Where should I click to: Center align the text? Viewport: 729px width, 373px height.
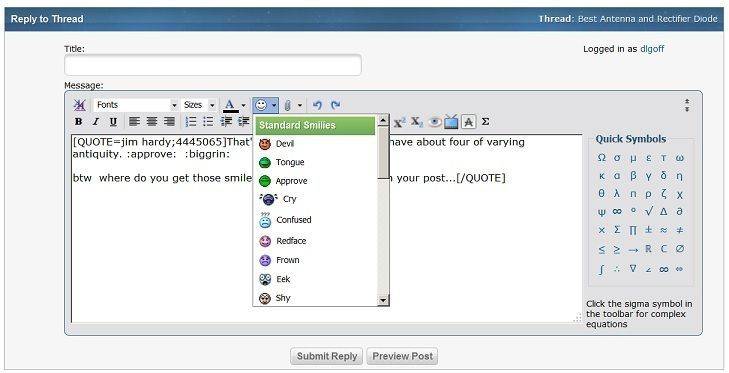(x=152, y=122)
